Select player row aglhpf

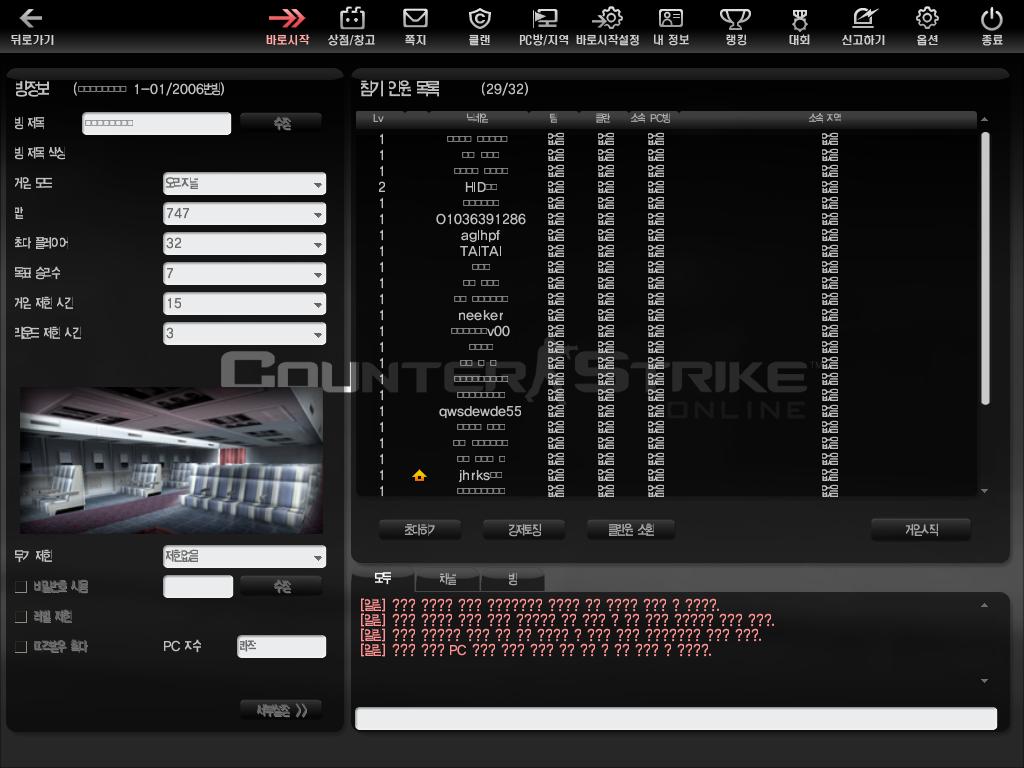pos(666,235)
